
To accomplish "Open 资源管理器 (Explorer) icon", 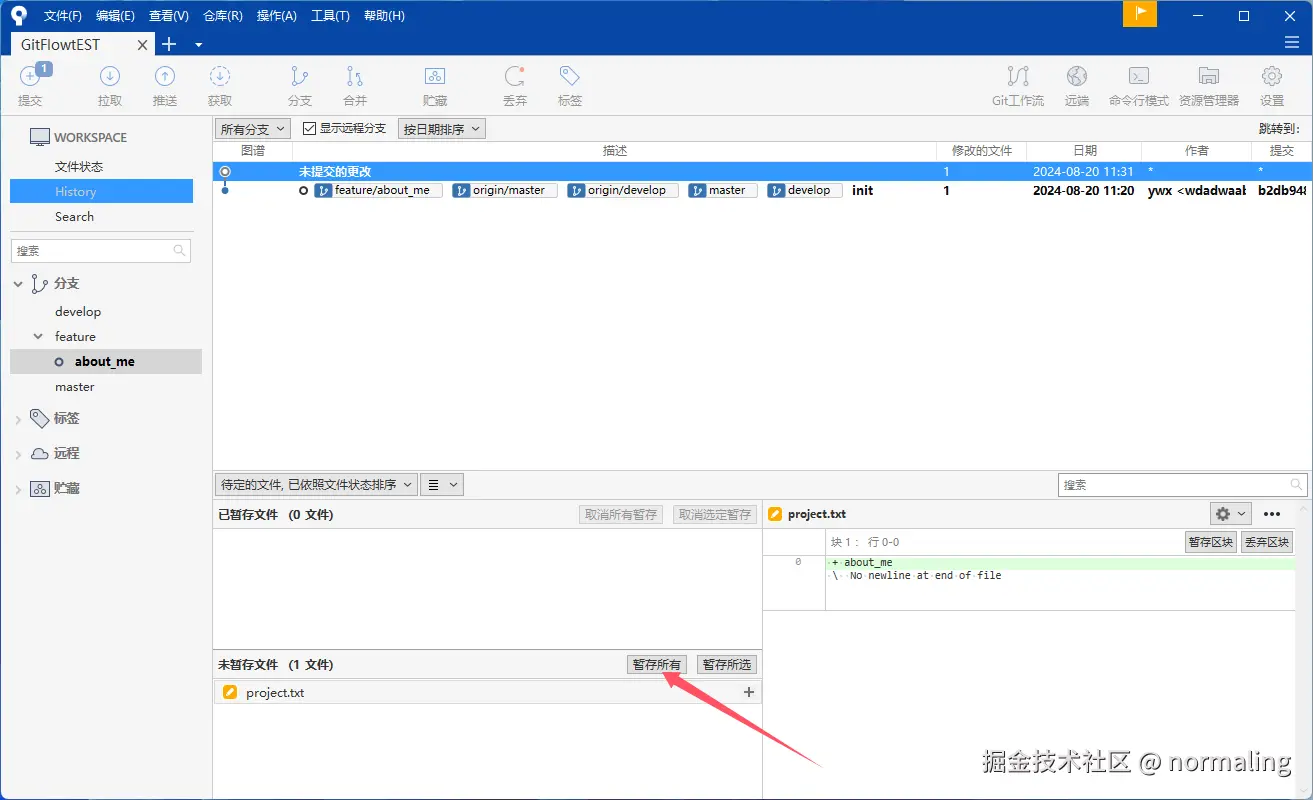I will [x=1209, y=77].
